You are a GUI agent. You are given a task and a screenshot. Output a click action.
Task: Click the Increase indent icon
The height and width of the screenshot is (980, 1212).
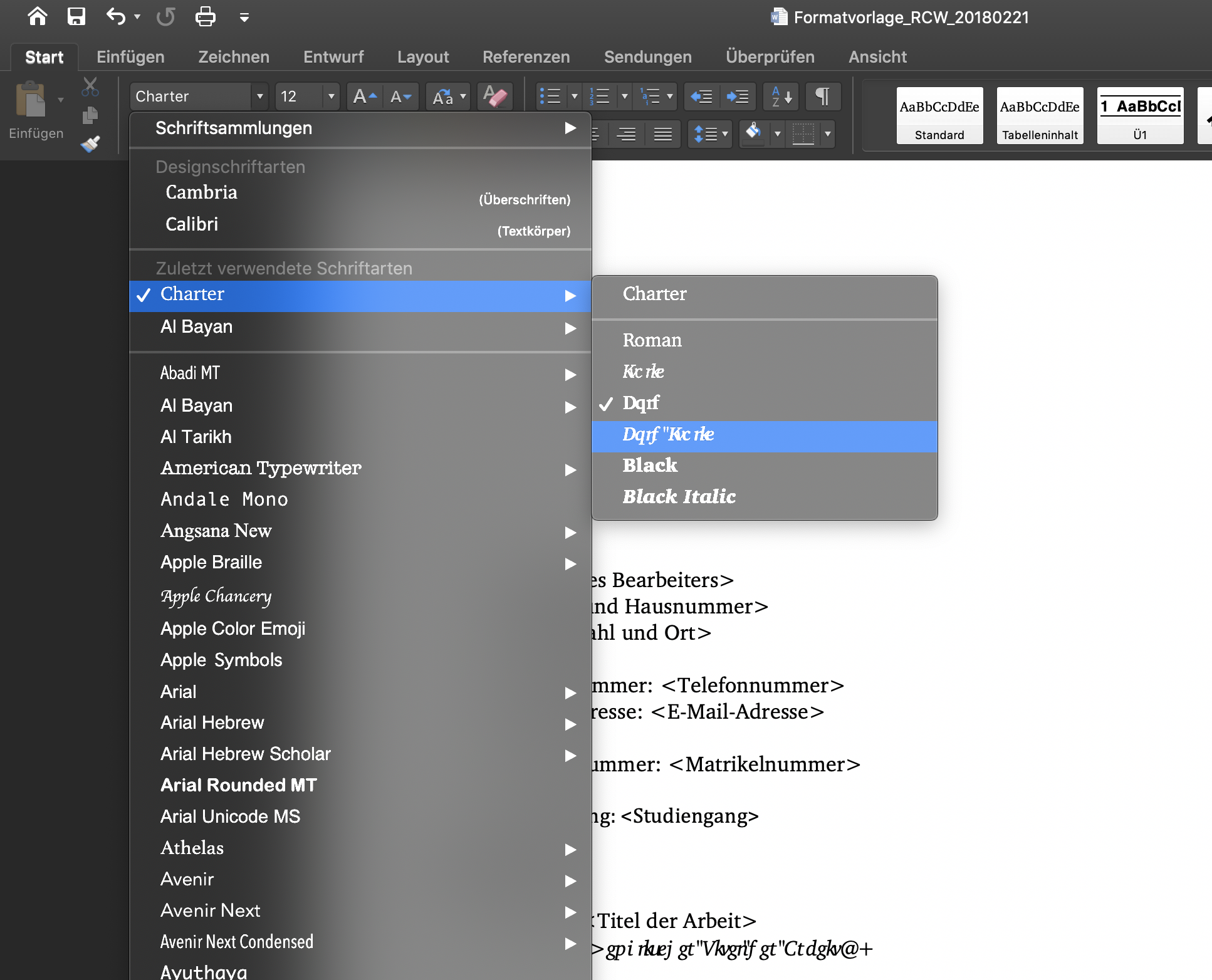(x=738, y=96)
